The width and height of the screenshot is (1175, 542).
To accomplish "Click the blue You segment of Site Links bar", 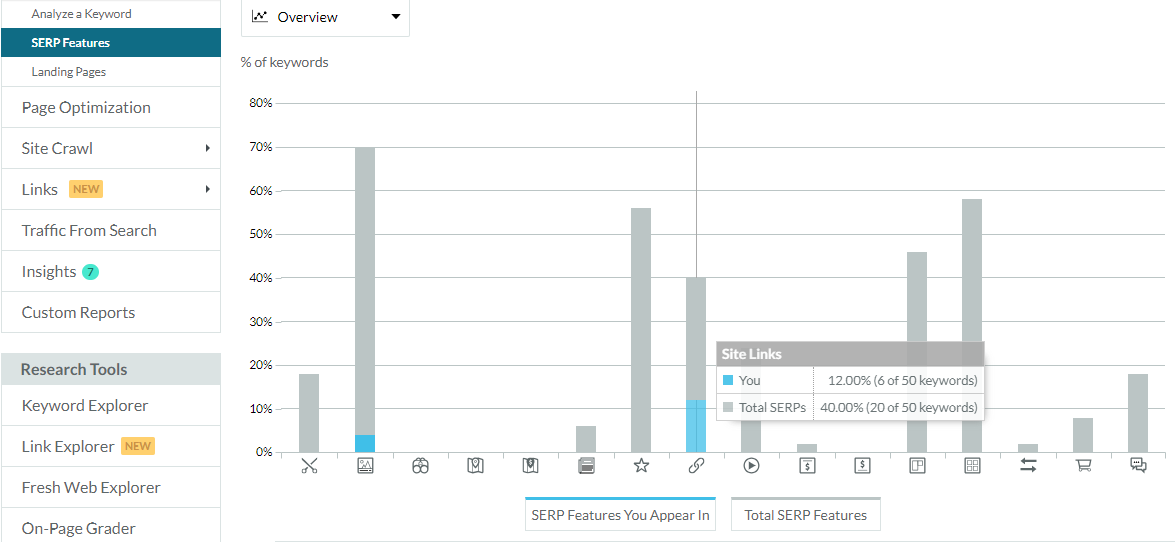I will 696,427.
